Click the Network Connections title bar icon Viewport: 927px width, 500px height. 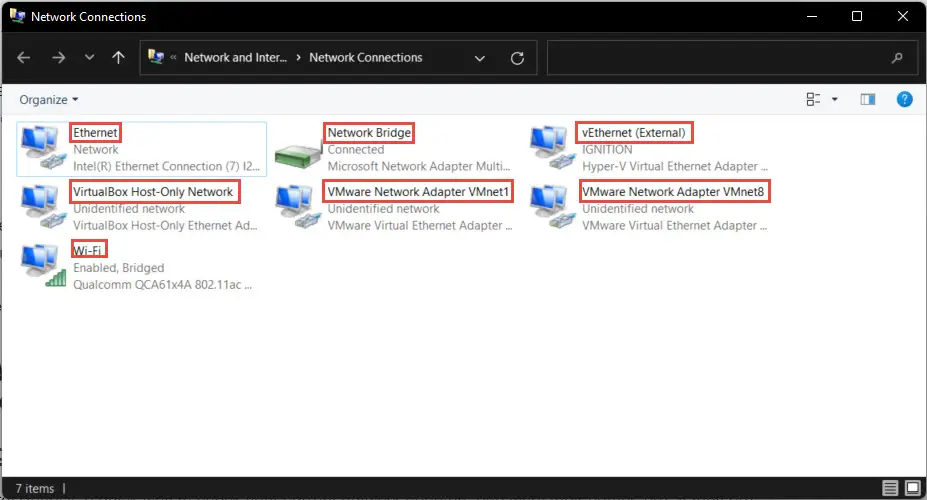tap(17, 16)
